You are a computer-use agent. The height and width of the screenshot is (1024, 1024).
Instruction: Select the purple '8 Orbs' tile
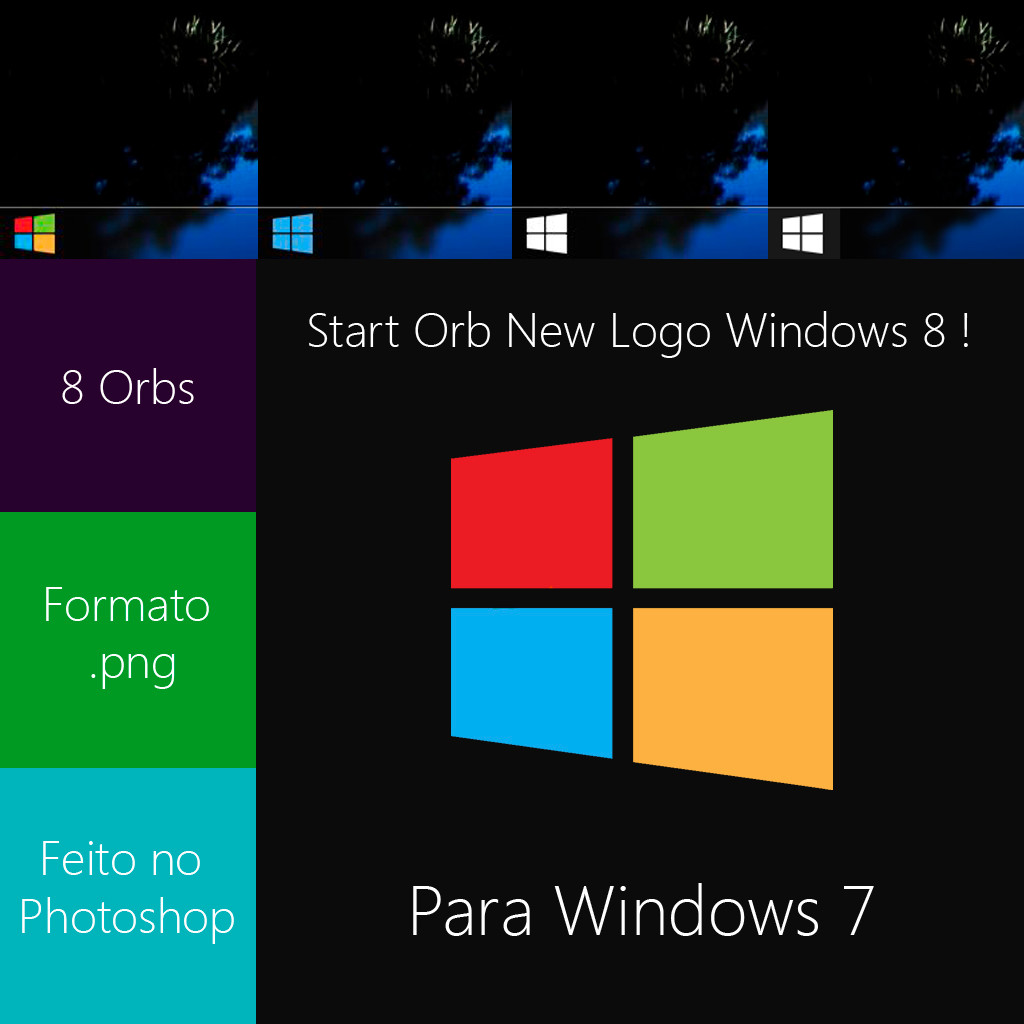128,386
